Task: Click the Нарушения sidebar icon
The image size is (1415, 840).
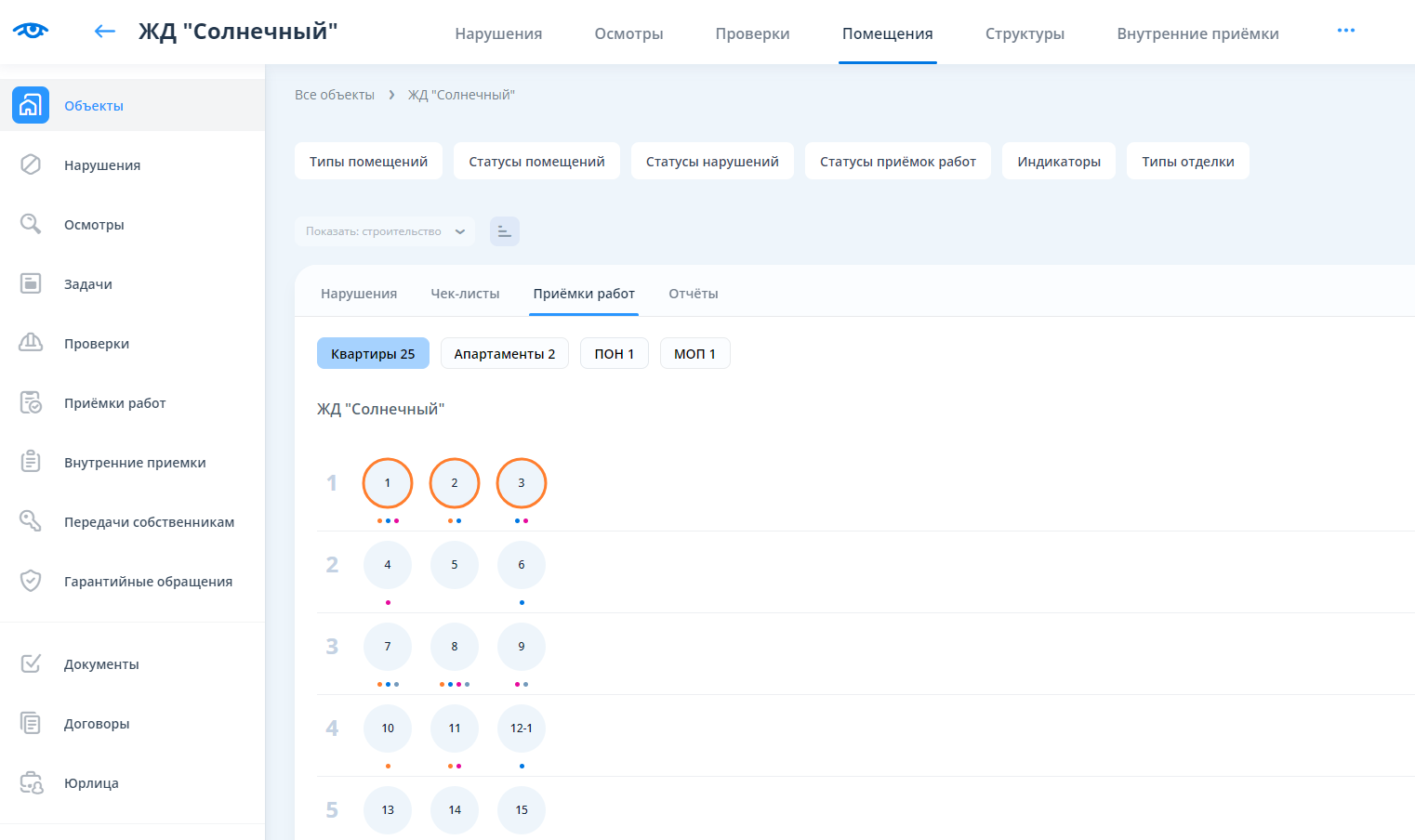Action: tap(31, 164)
